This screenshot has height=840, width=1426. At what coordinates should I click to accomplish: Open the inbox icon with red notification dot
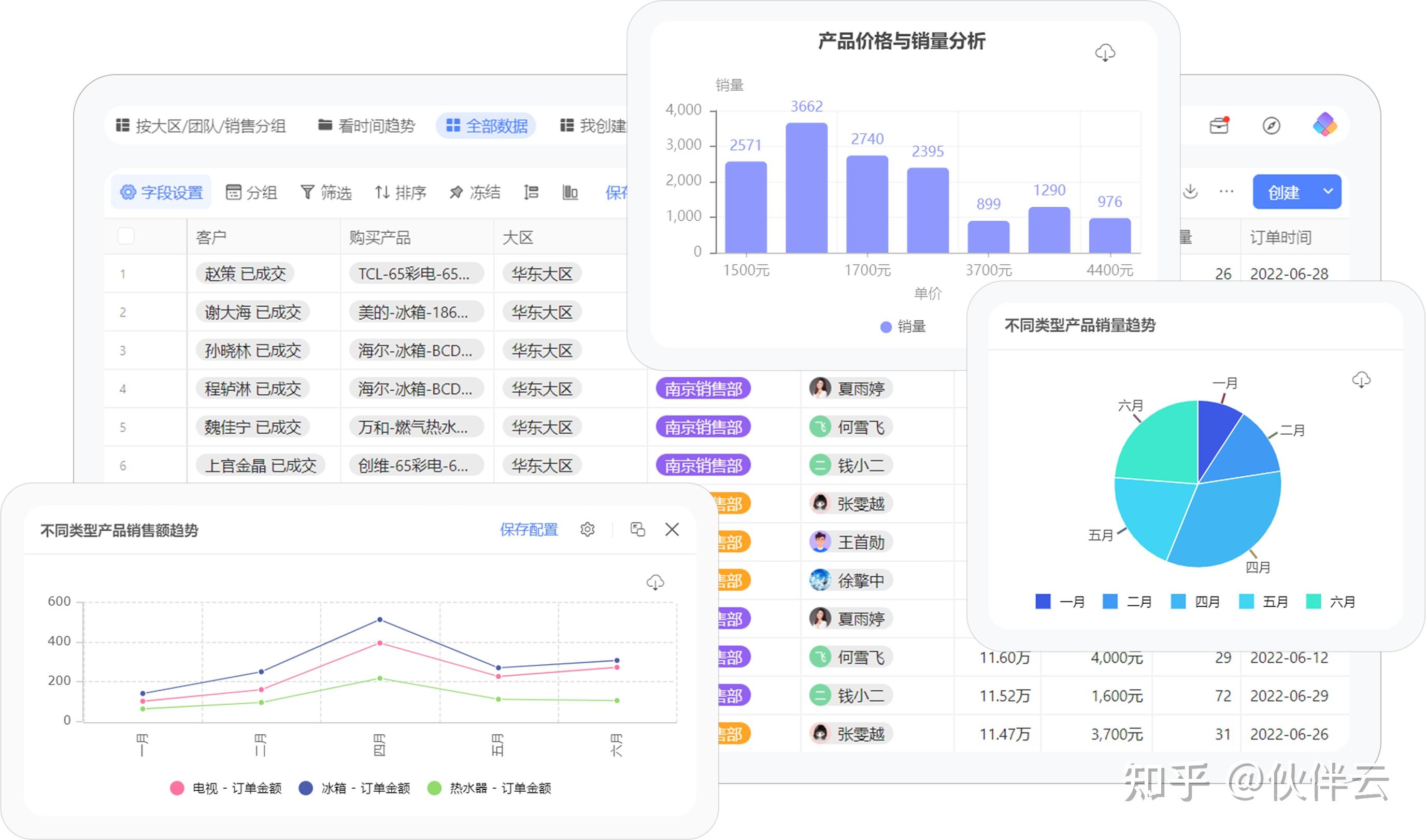(1219, 125)
